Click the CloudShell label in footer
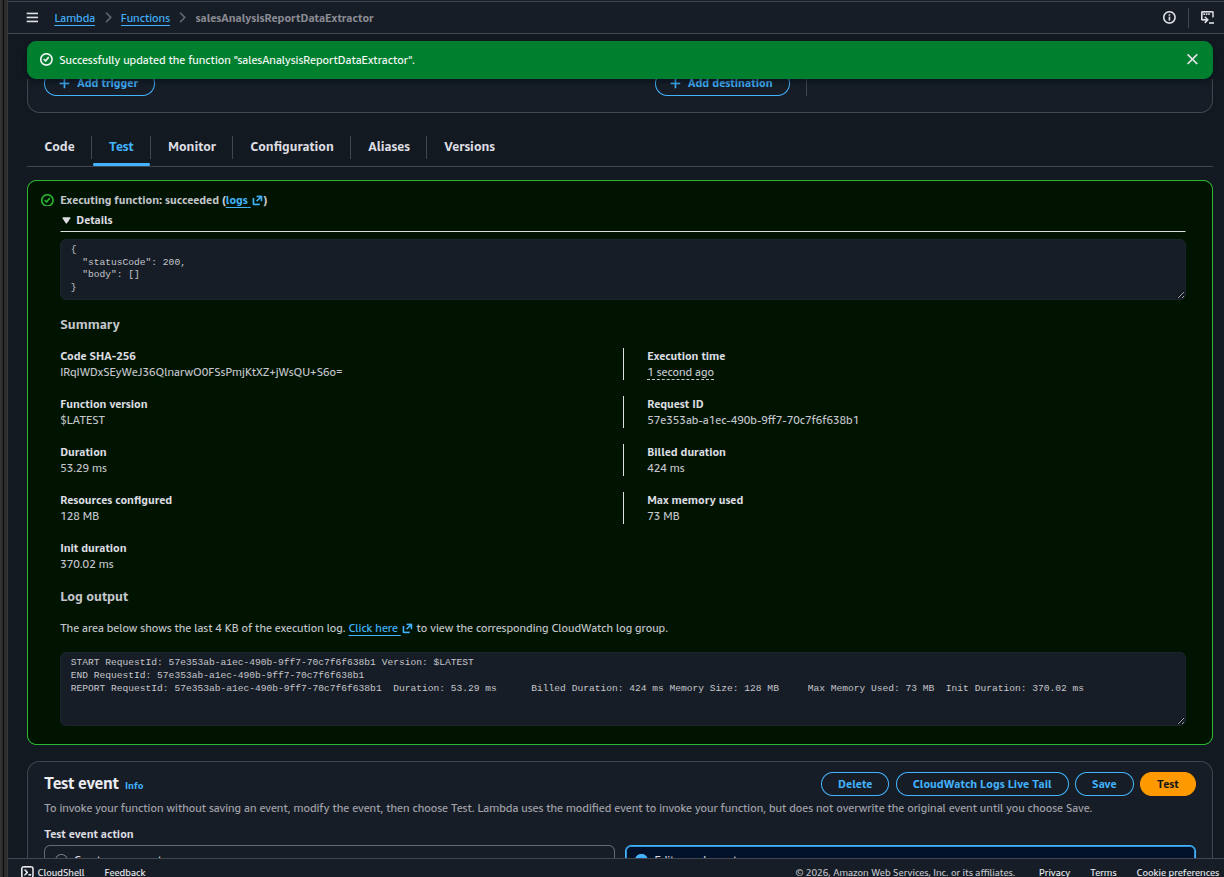Image resolution: width=1224 pixels, height=877 pixels. coord(61,872)
